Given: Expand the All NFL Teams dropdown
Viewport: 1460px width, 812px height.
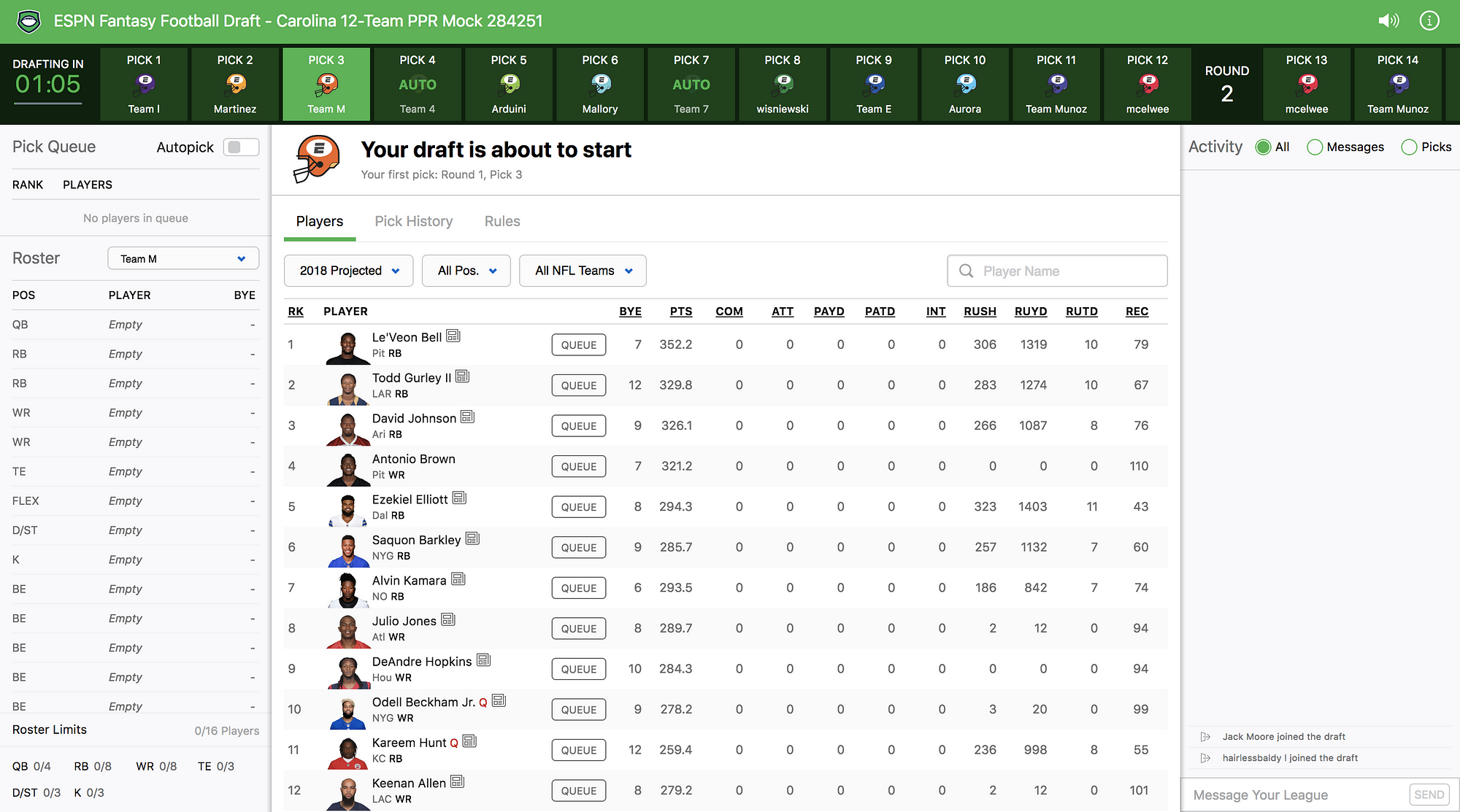Looking at the screenshot, I should pos(582,270).
